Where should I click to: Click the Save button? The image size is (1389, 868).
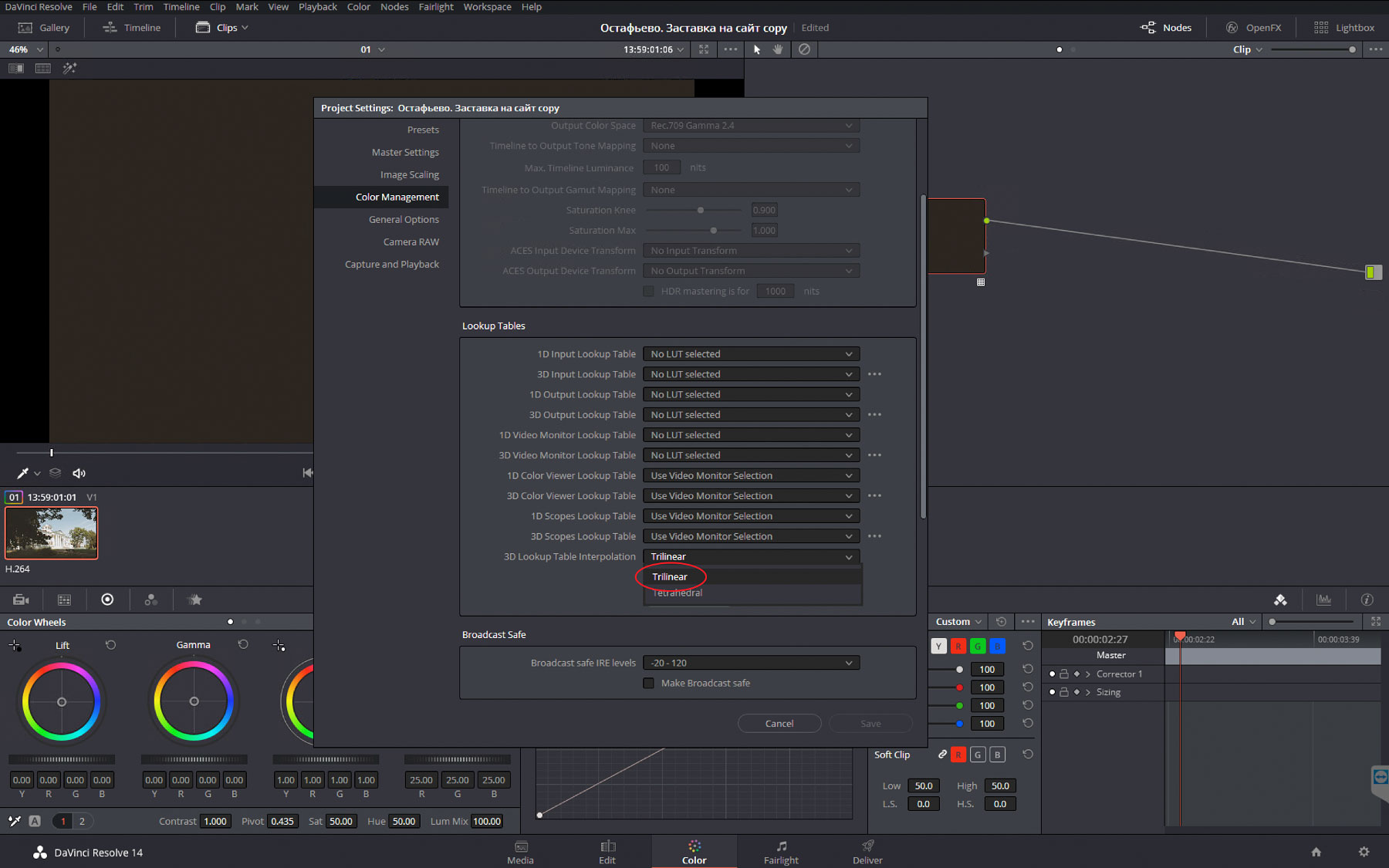pos(870,724)
